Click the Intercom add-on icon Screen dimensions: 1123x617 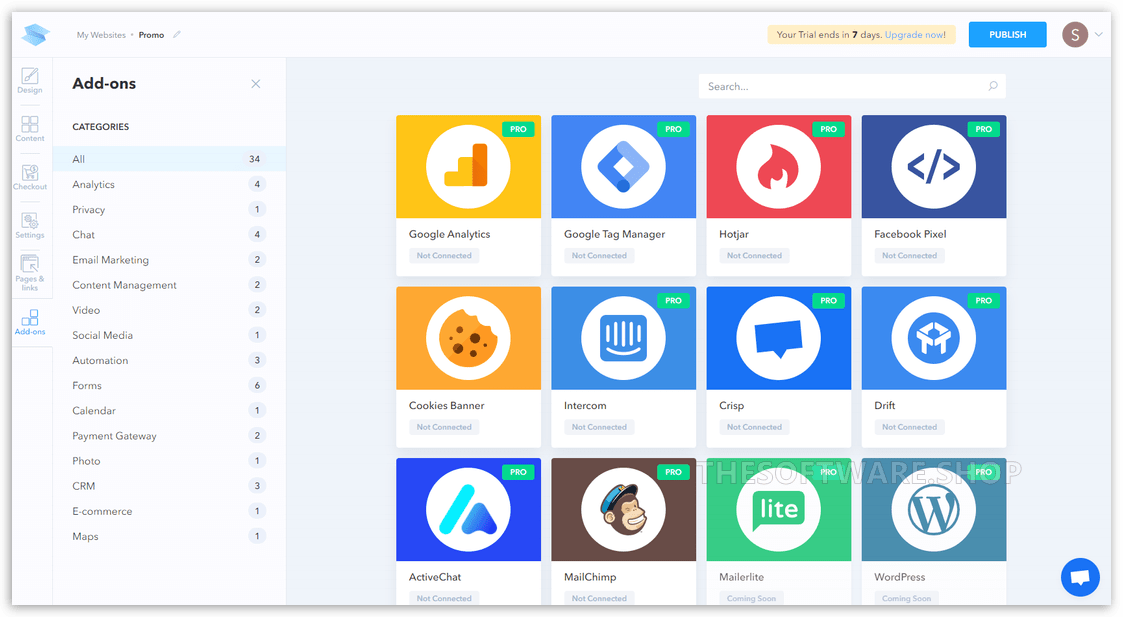(623, 338)
